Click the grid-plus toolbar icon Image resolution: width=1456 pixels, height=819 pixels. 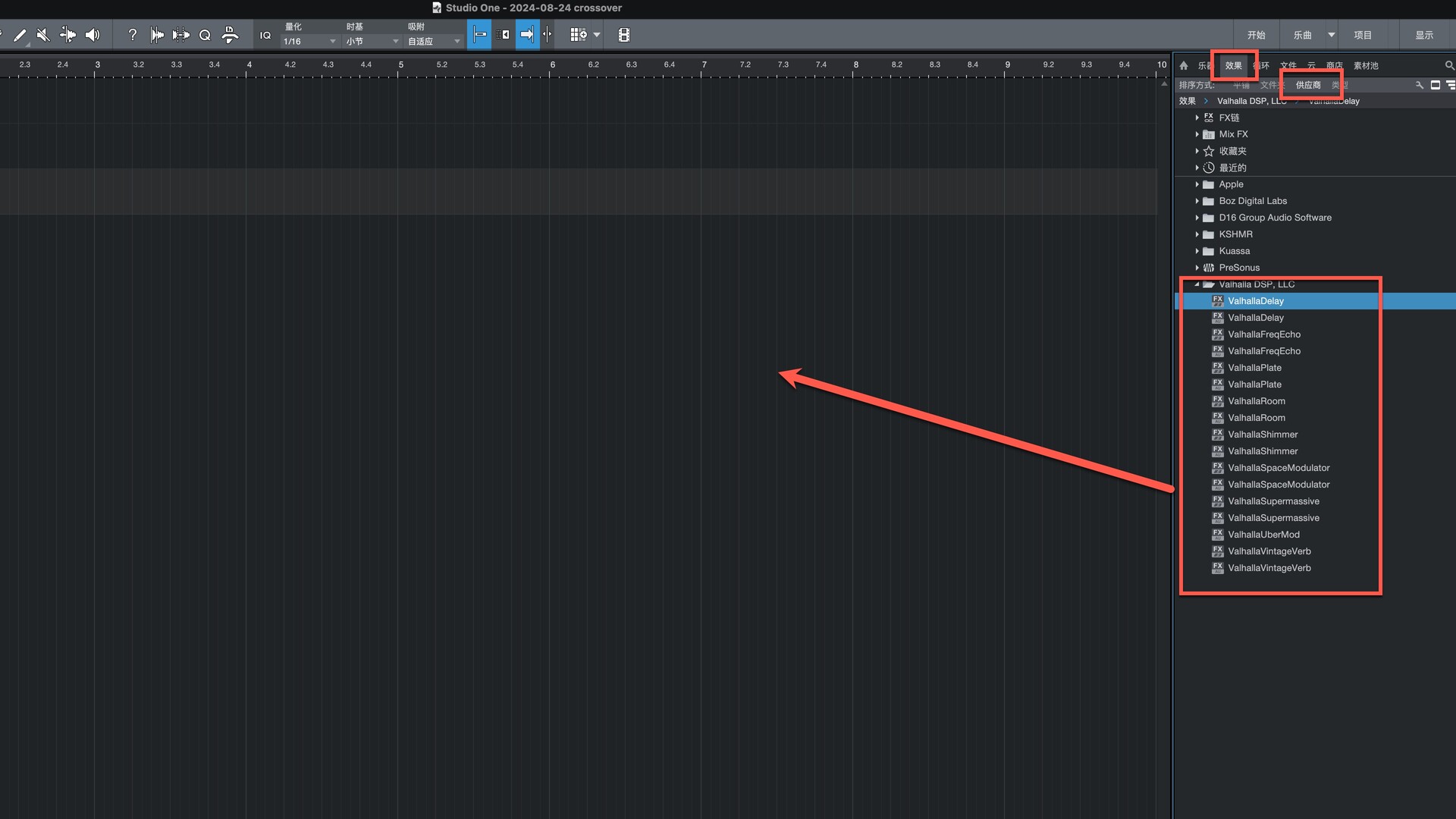tap(579, 35)
